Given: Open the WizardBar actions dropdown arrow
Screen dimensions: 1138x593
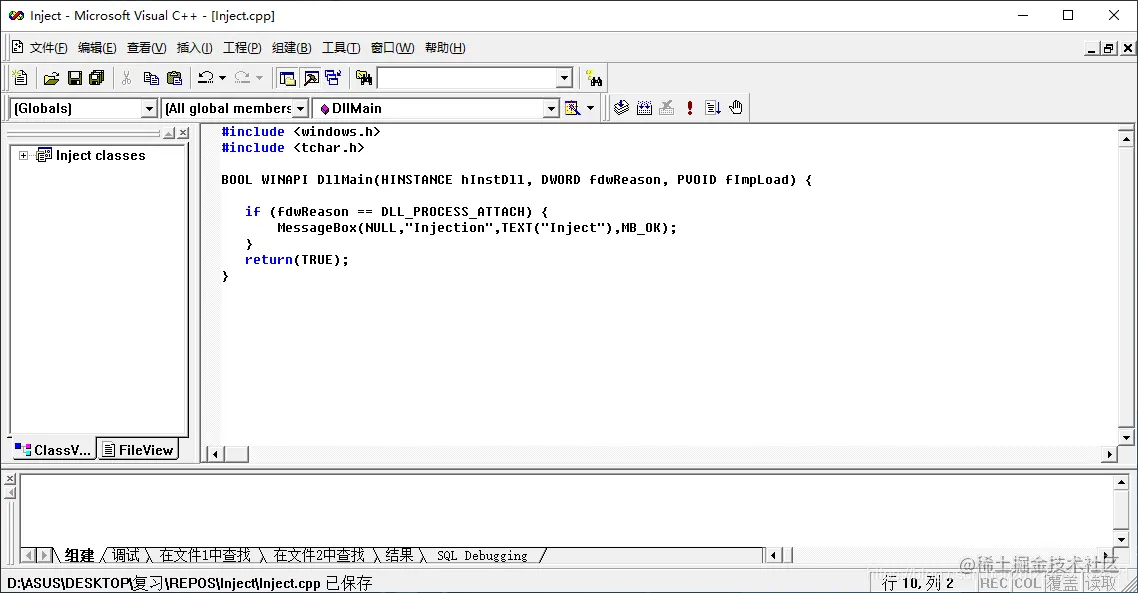Looking at the screenshot, I should coord(590,108).
